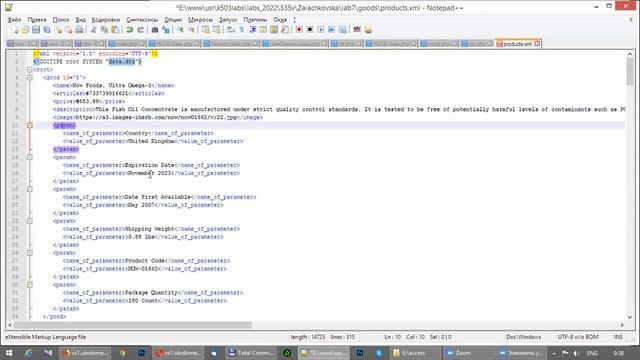640x360 pixels.
Task: Open the Файл menu
Action: click(14, 20)
